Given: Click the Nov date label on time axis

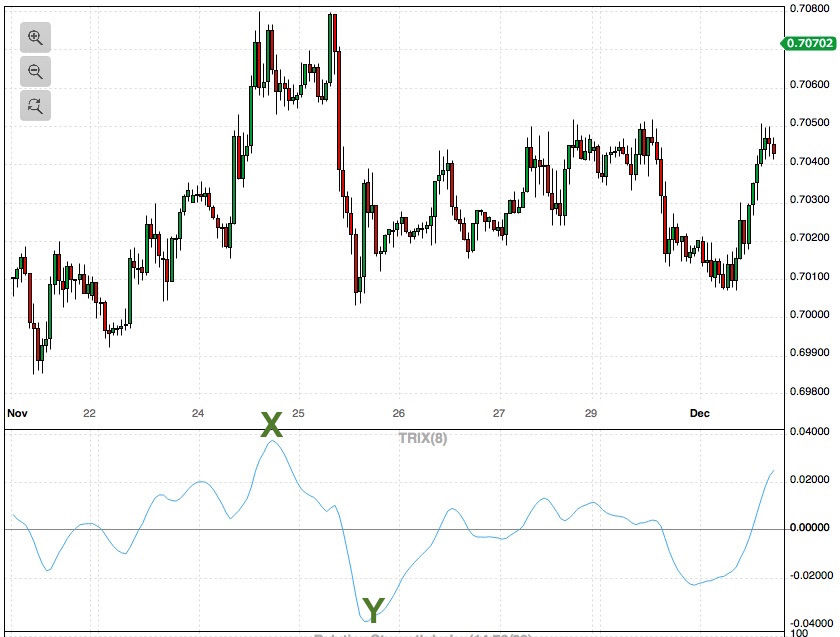Looking at the screenshot, I should click(17, 413).
